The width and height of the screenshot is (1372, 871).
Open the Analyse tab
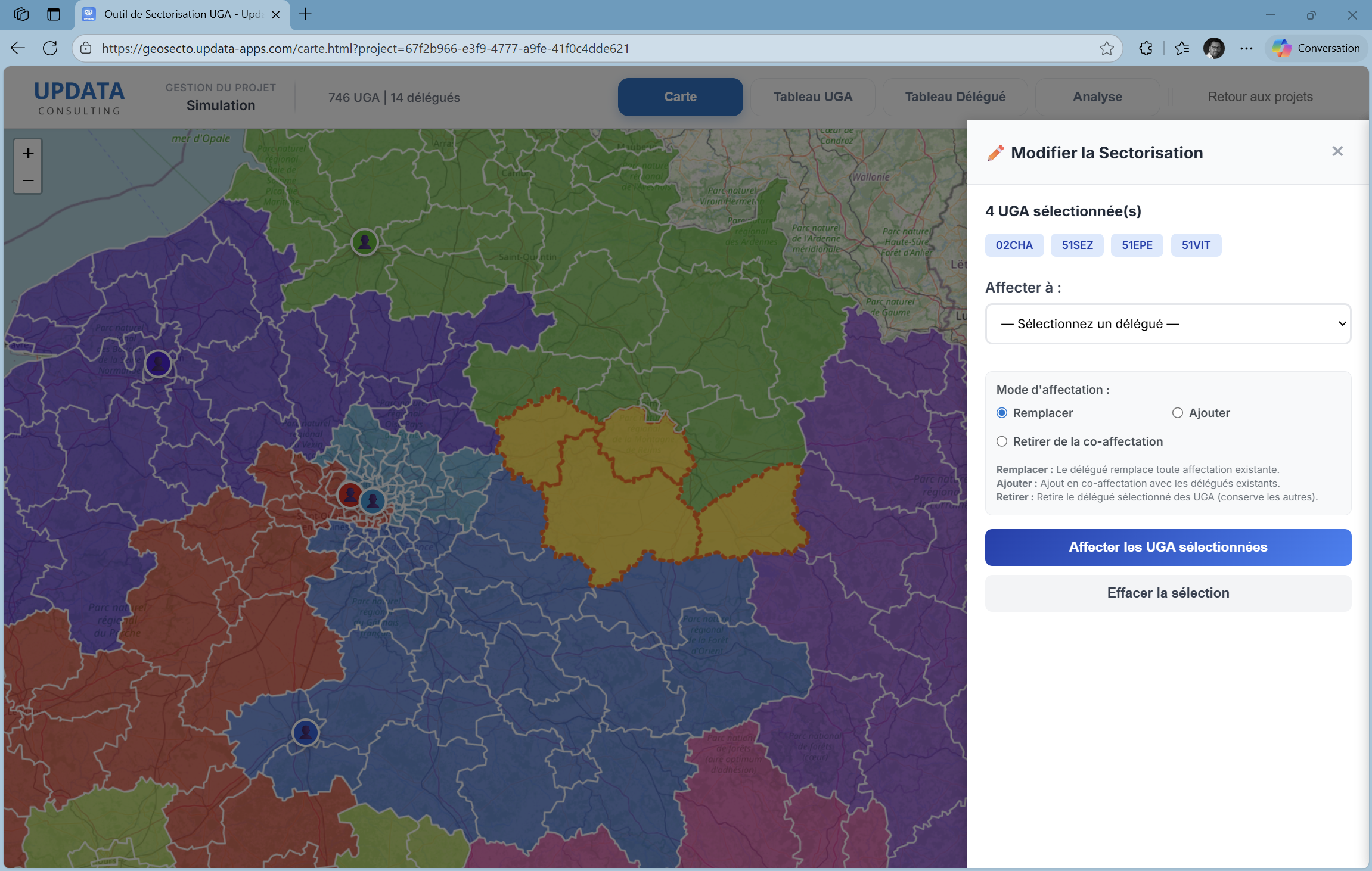point(1097,97)
